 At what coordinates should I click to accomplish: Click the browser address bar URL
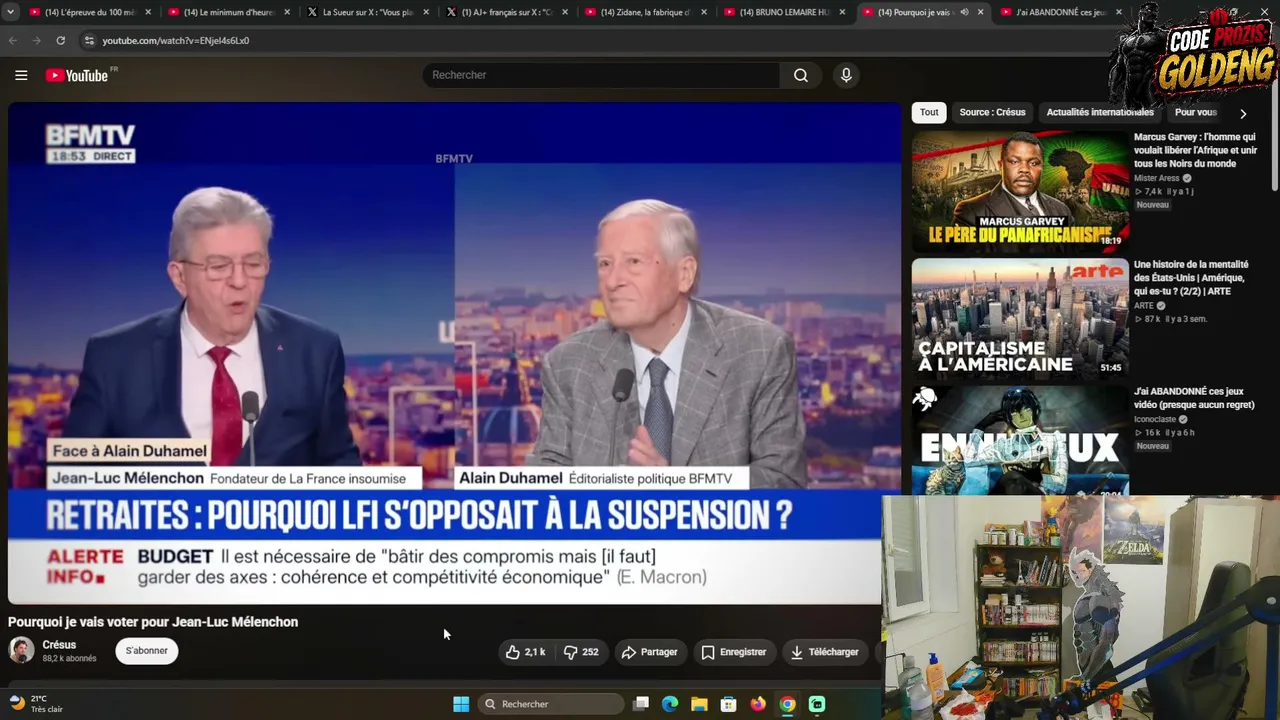(176, 41)
